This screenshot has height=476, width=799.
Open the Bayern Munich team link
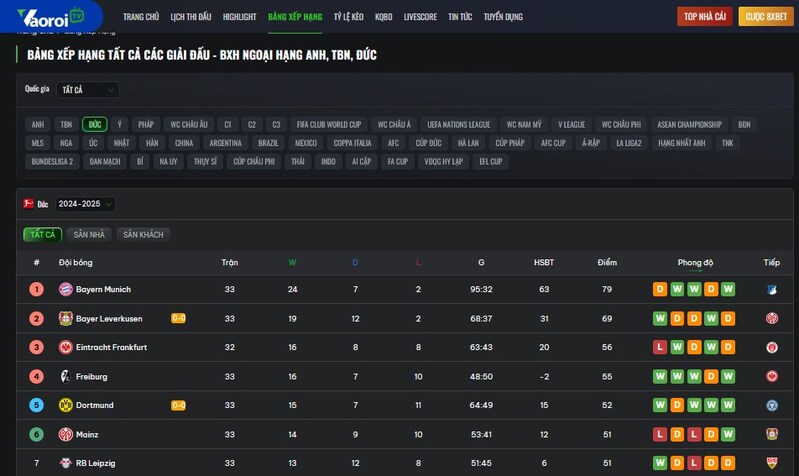103,289
